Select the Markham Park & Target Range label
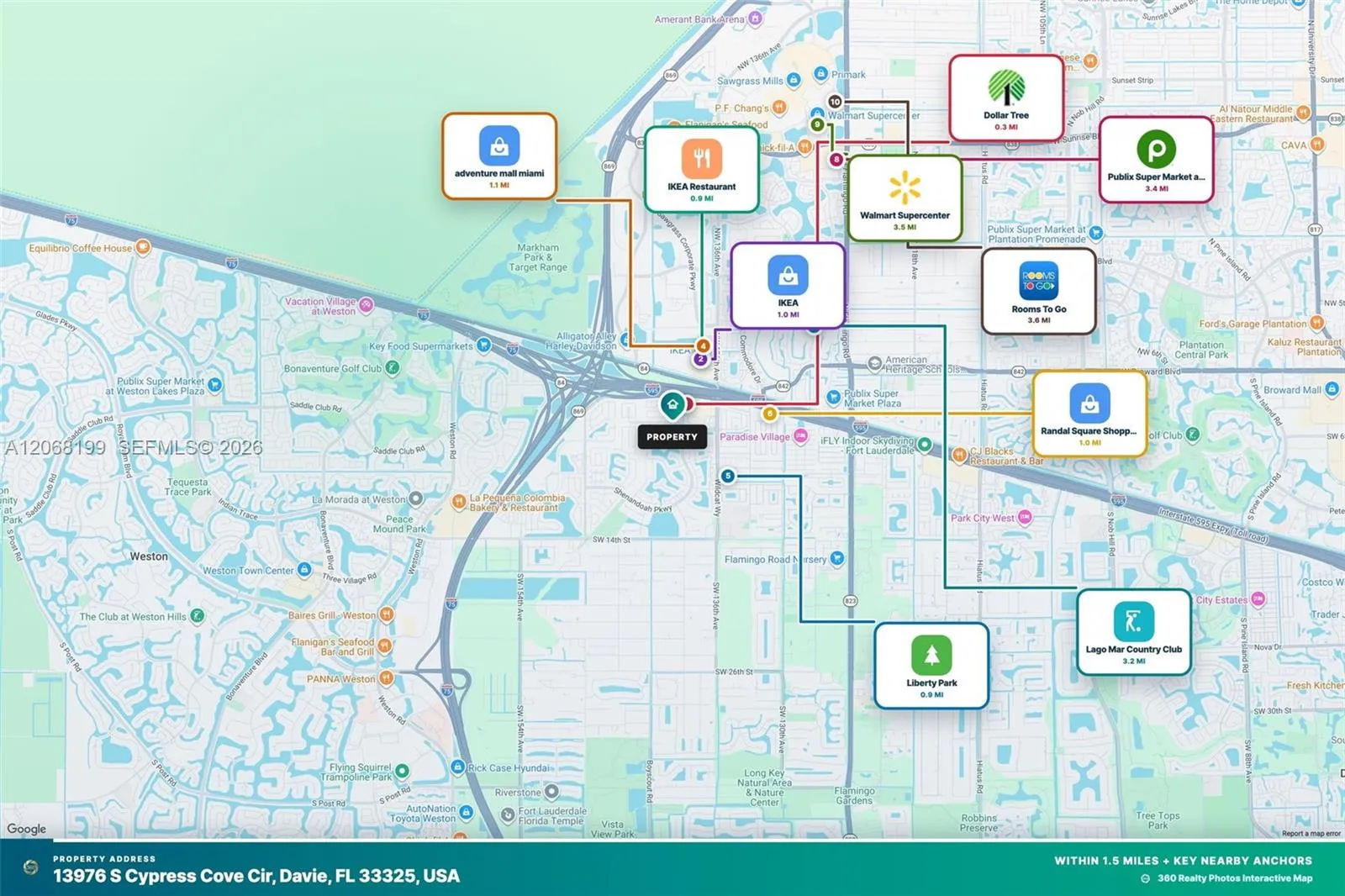 [538, 257]
